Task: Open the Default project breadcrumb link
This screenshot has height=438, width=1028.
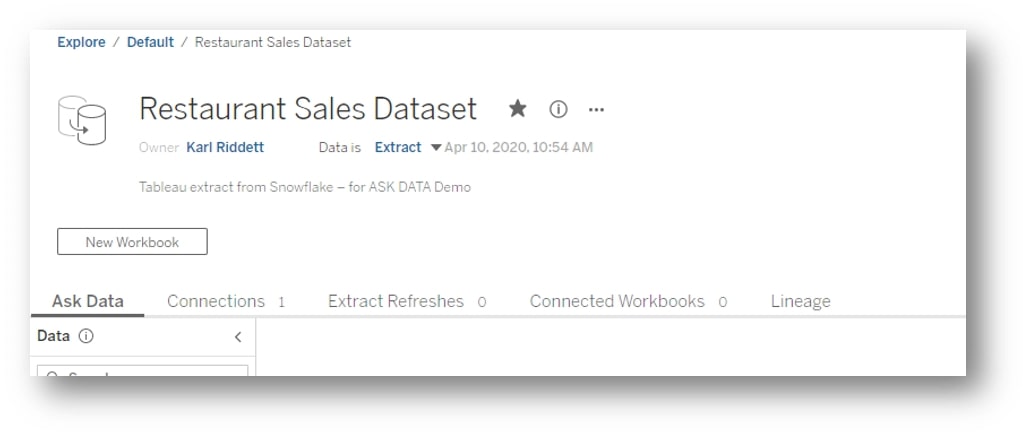Action: (150, 42)
